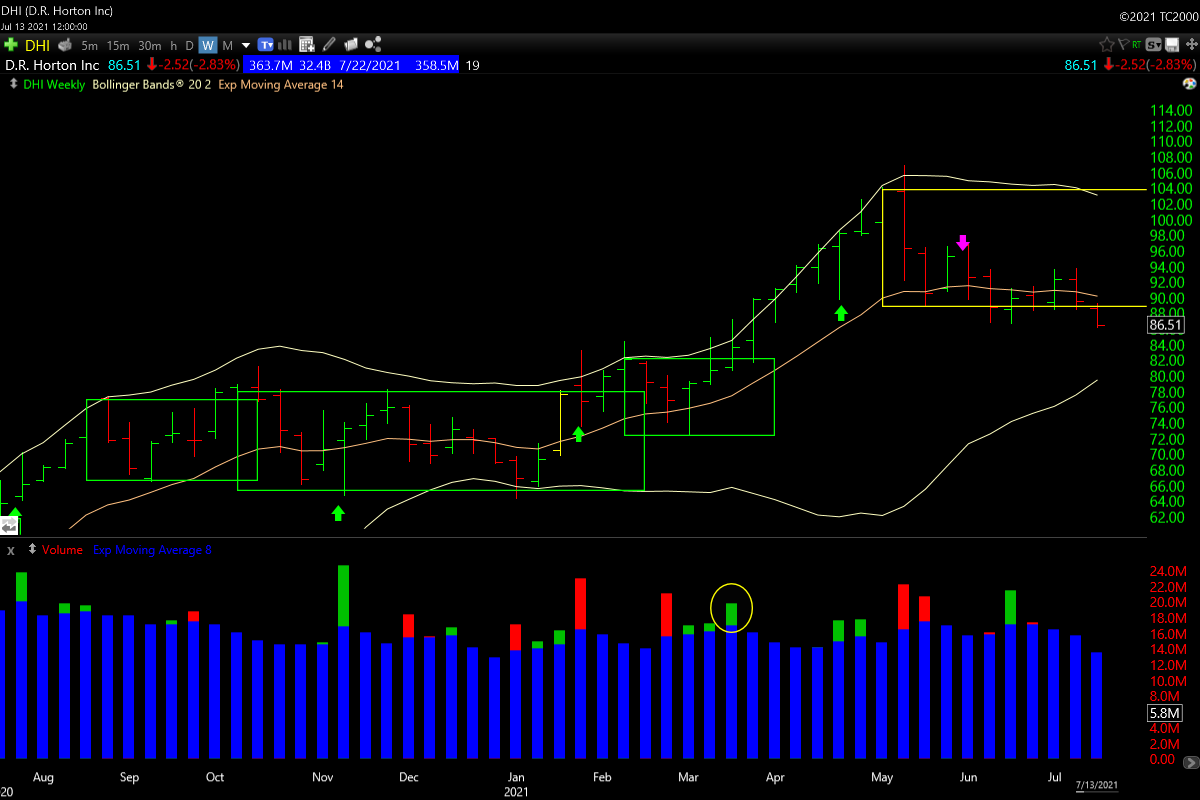
Task: Click the 363.7M data value
Action: pos(270,65)
